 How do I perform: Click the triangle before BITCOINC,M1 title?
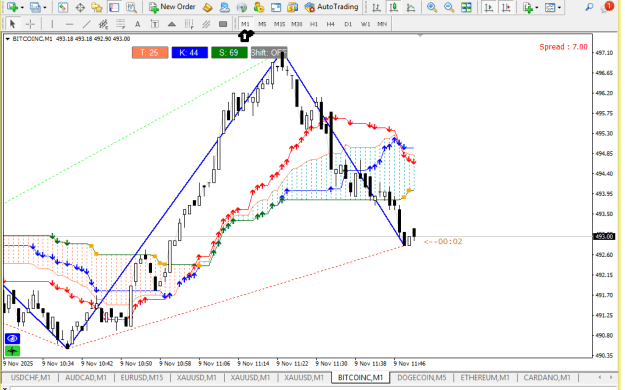pos(8,39)
